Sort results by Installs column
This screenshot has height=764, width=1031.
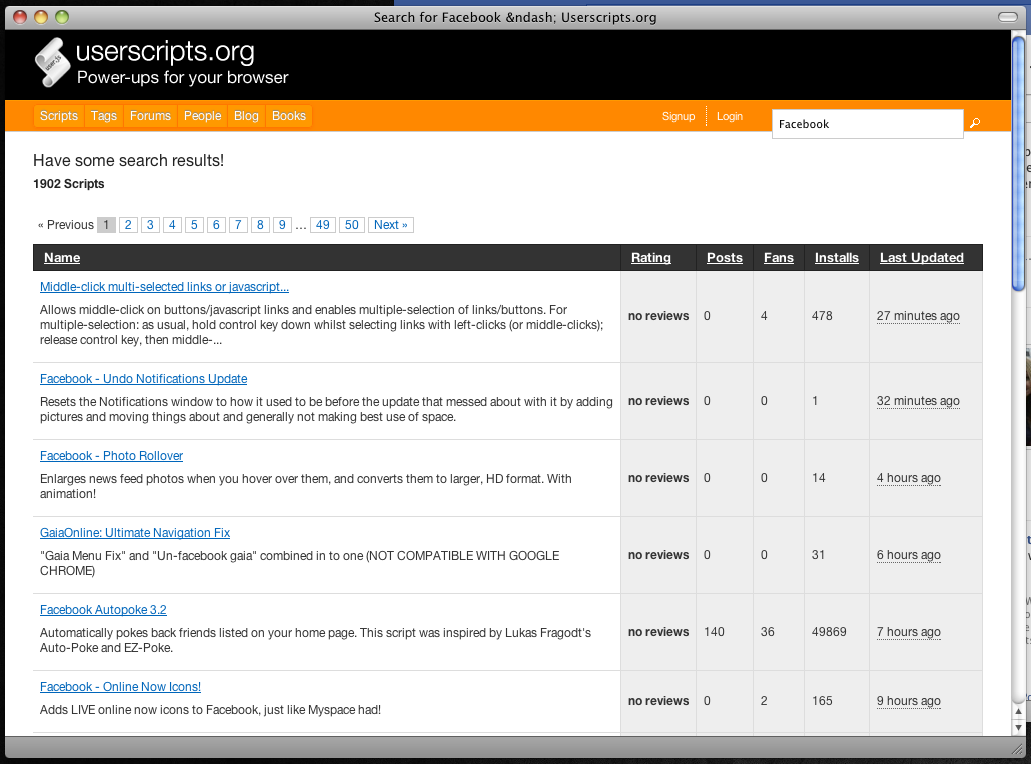836,258
